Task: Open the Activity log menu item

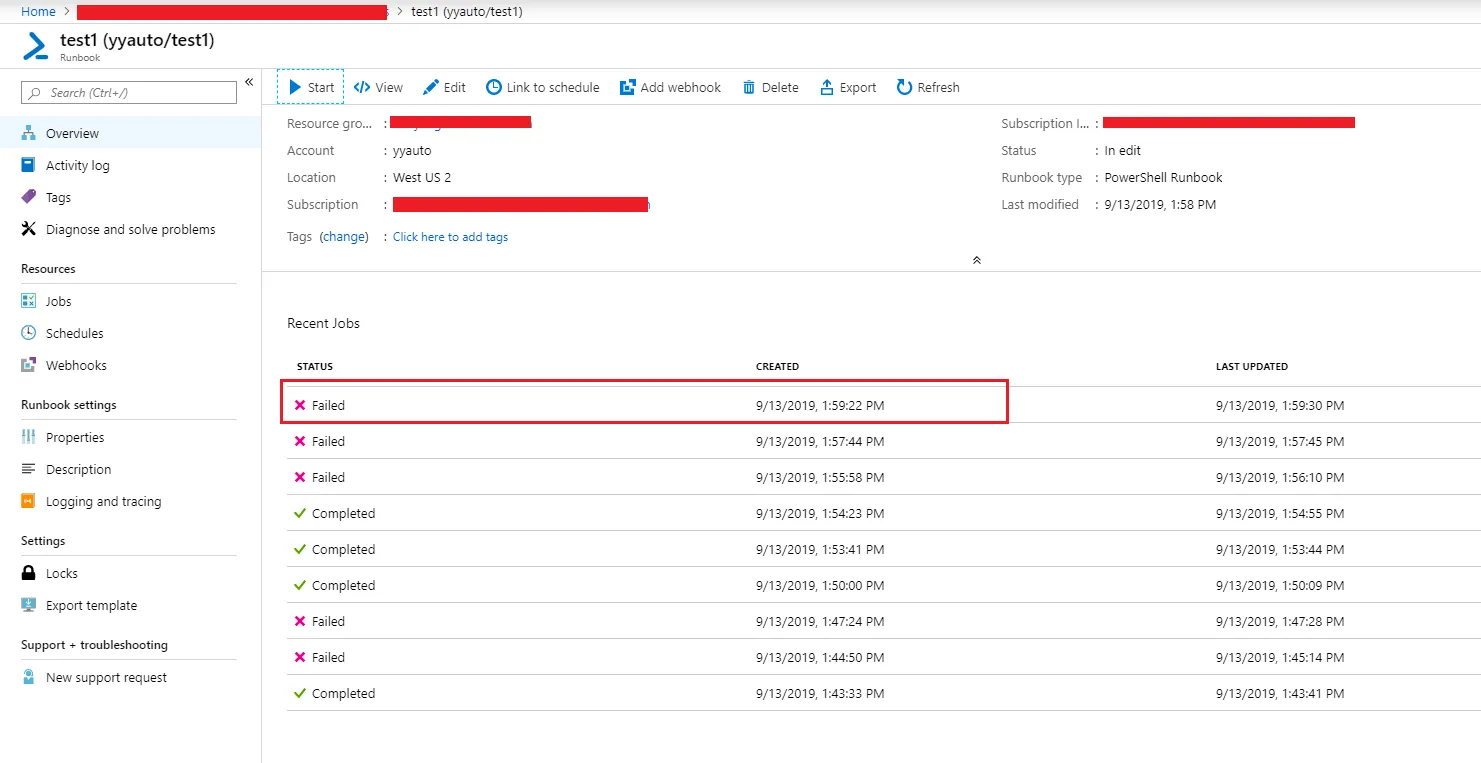Action: [130, 165]
